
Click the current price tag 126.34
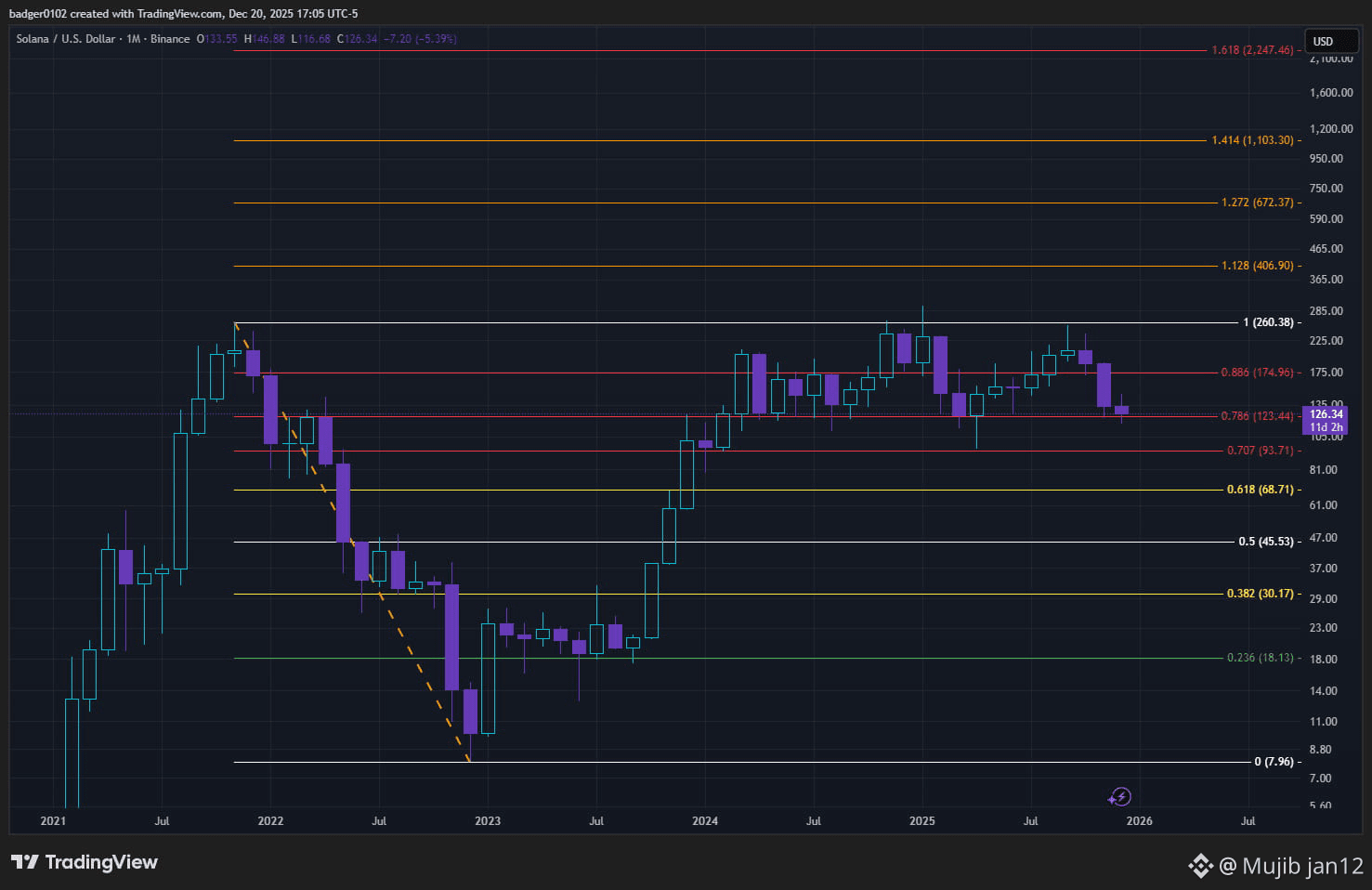coord(1326,414)
